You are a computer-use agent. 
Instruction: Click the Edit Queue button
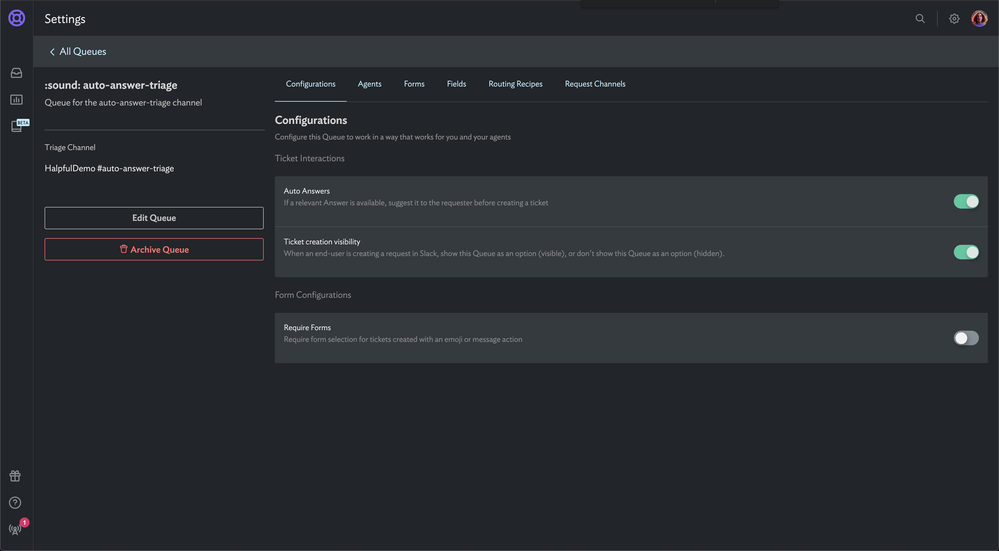154,218
